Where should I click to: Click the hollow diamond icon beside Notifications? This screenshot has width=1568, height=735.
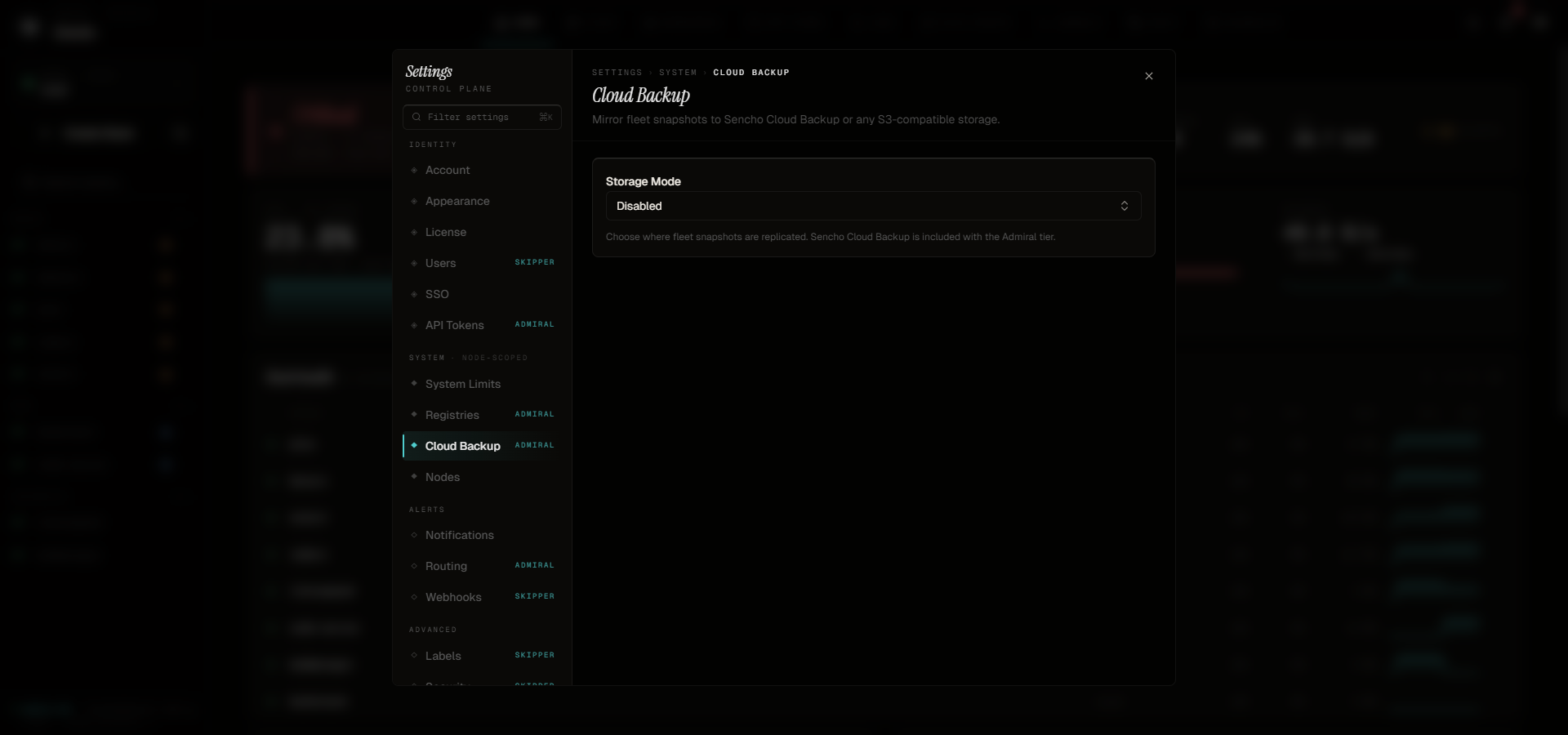pos(414,535)
